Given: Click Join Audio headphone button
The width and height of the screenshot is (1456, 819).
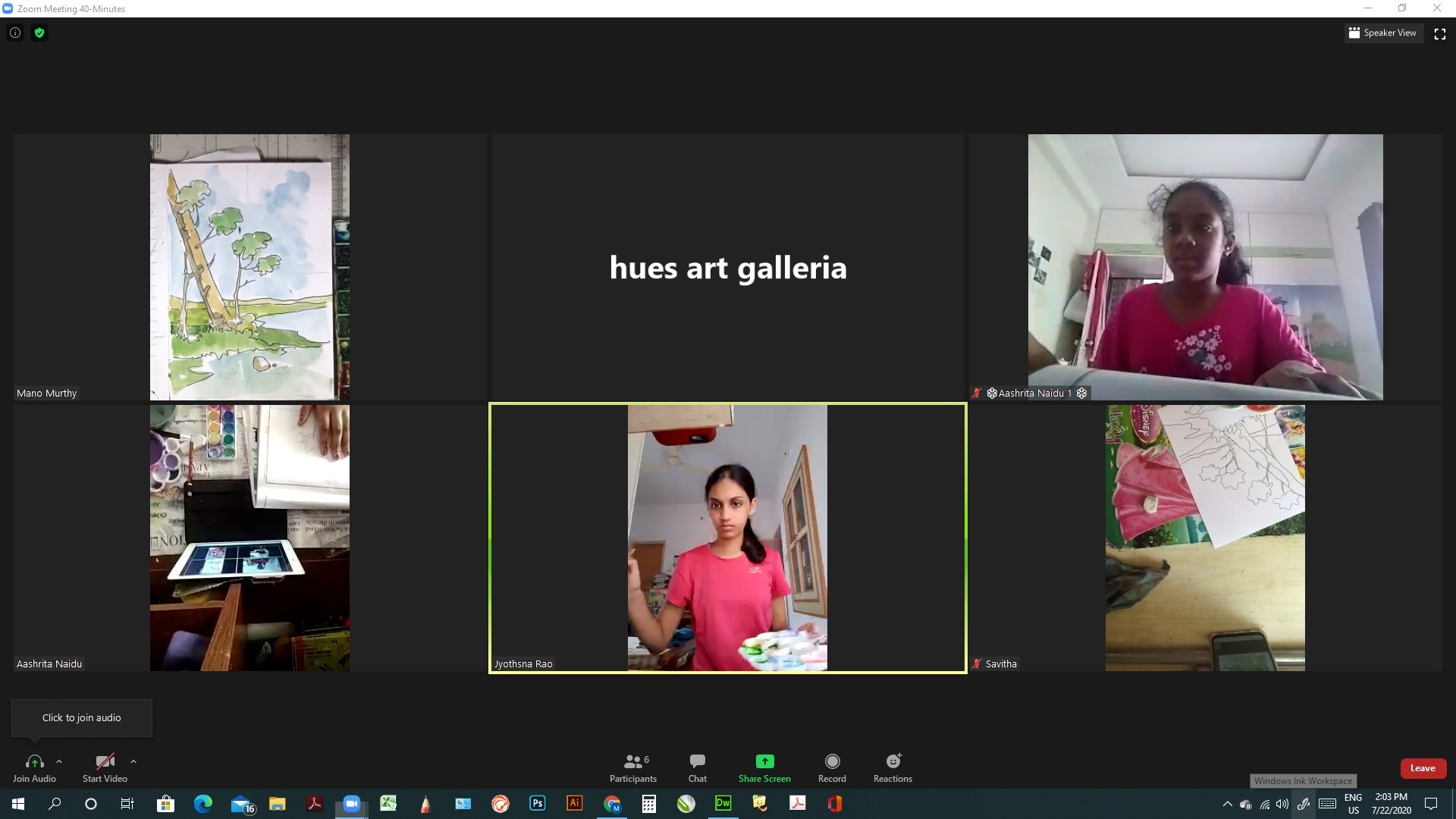Looking at the screenshot, I should pos(34,767).
